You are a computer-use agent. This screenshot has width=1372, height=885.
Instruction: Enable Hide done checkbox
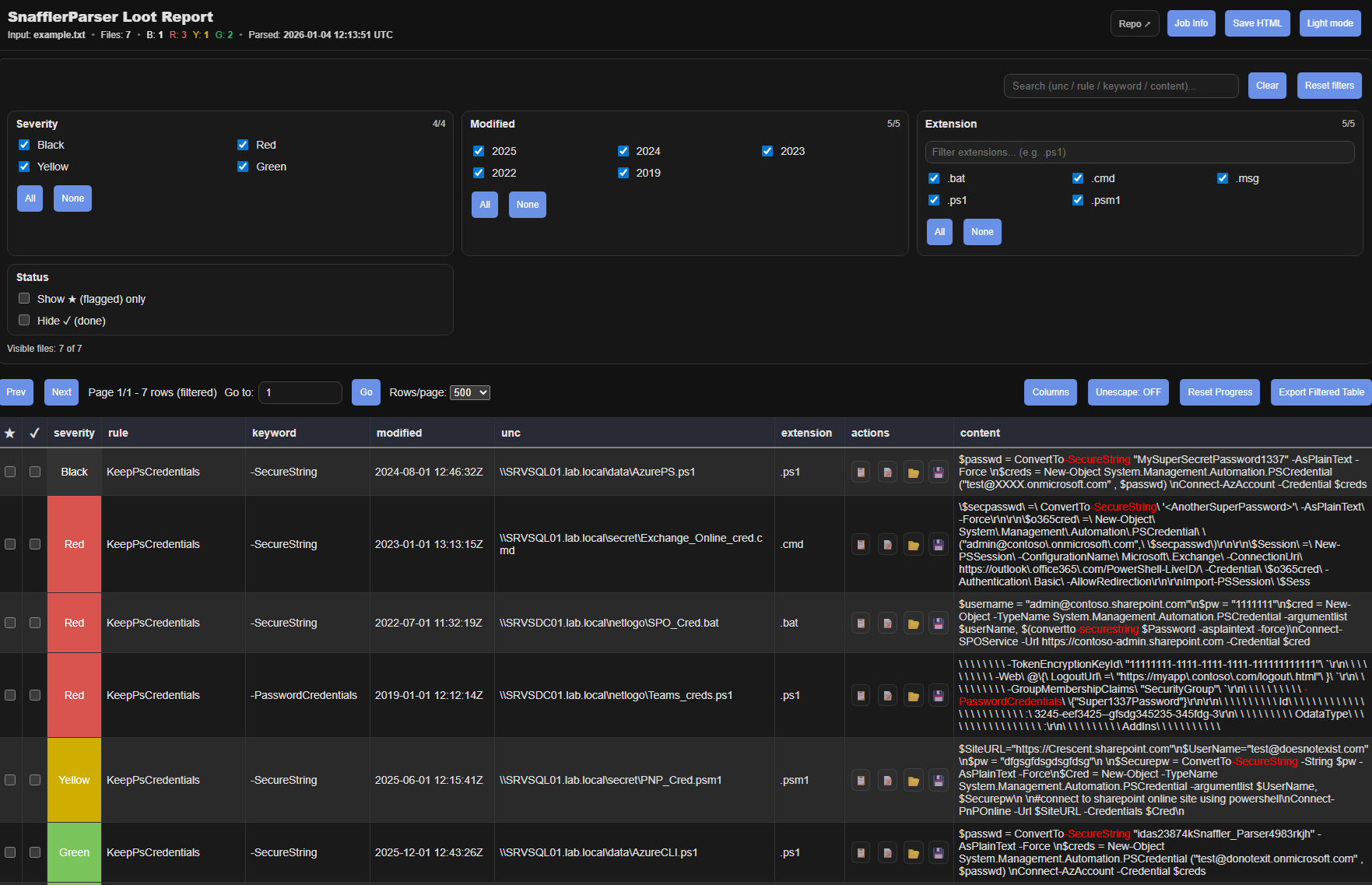point(24,320)
